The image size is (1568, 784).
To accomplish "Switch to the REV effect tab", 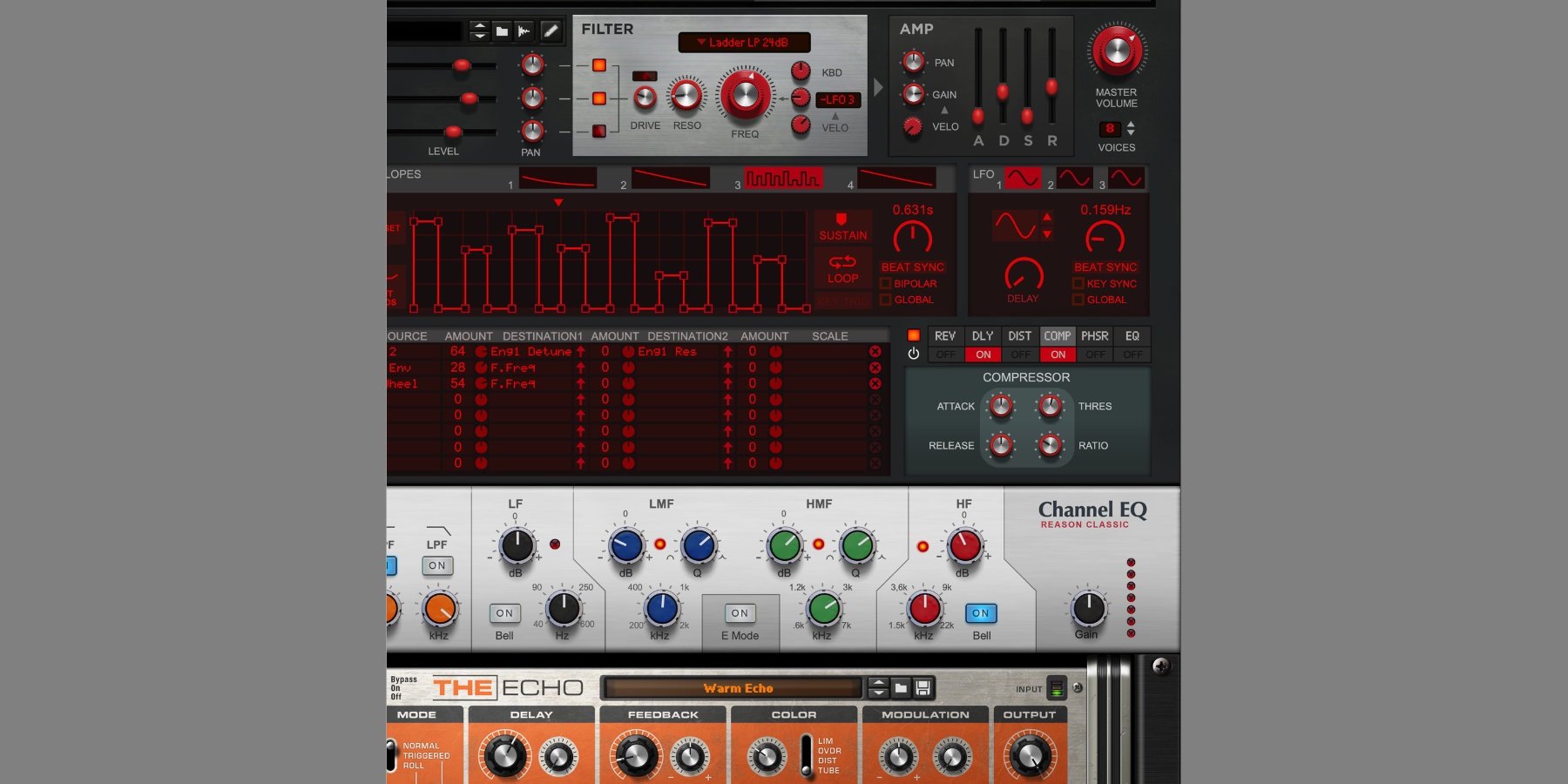I will point(945,336).
